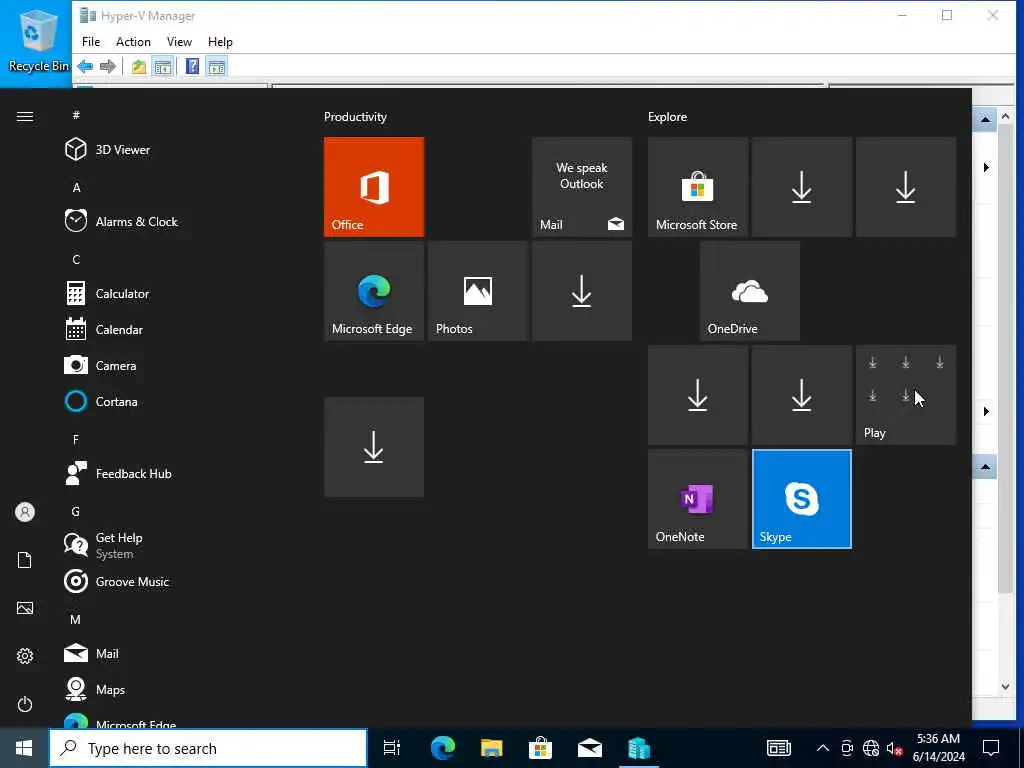Image resolution: width=1024 pixels, height=768 pixels.
Task: Expand the Start hamburger menu
Action: (25, 116)
